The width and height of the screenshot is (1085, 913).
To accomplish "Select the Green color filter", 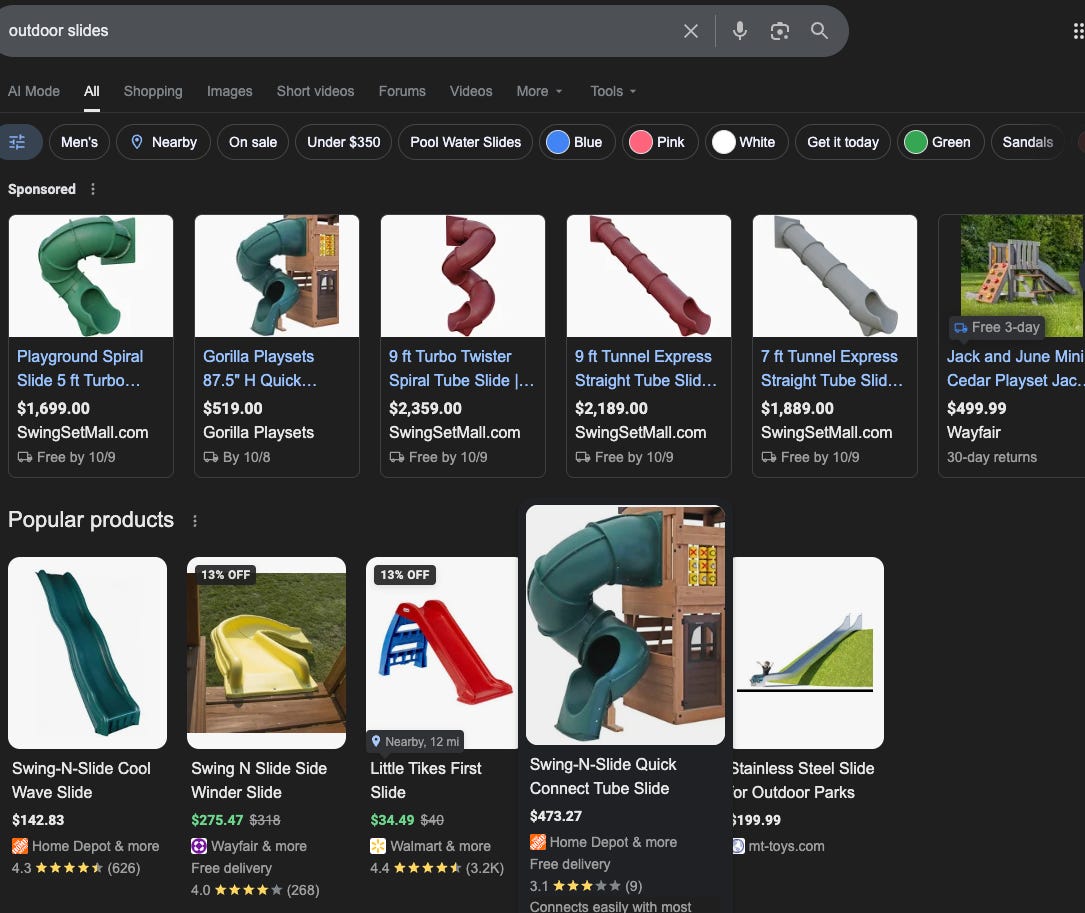I will point(940,142).
